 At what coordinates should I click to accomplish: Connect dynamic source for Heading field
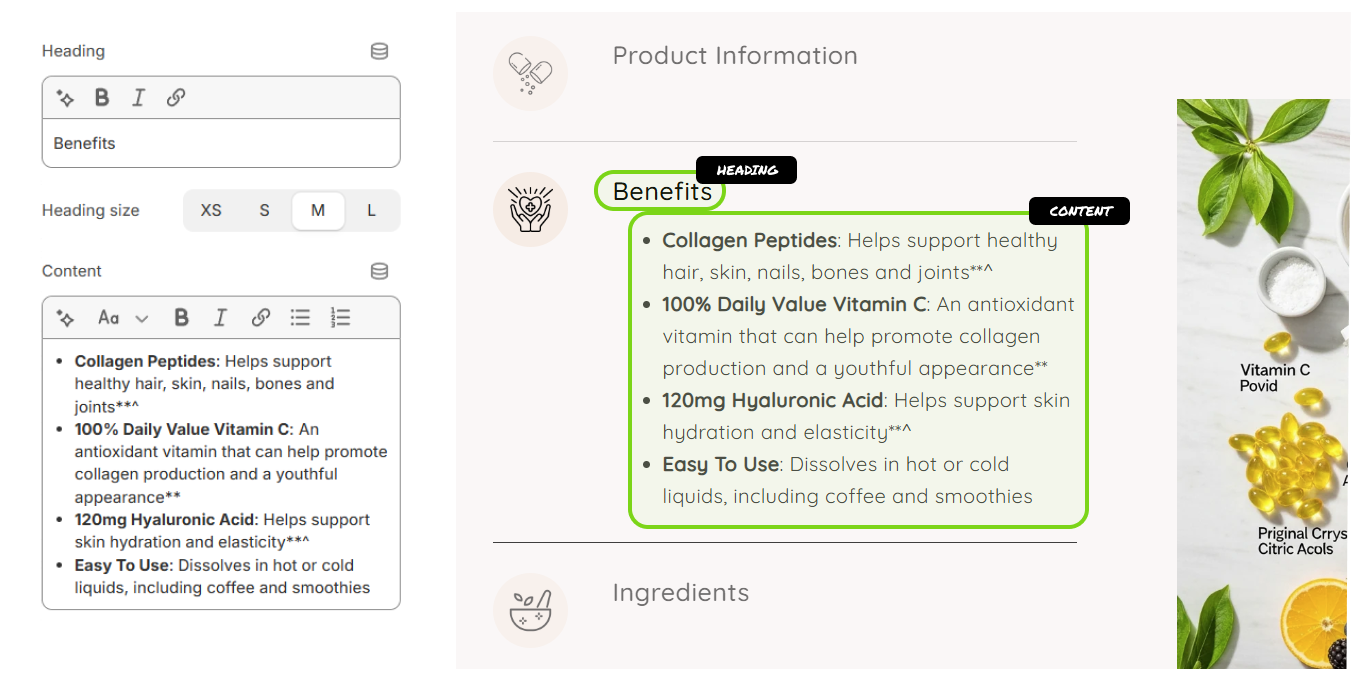[x=379, y=51]
